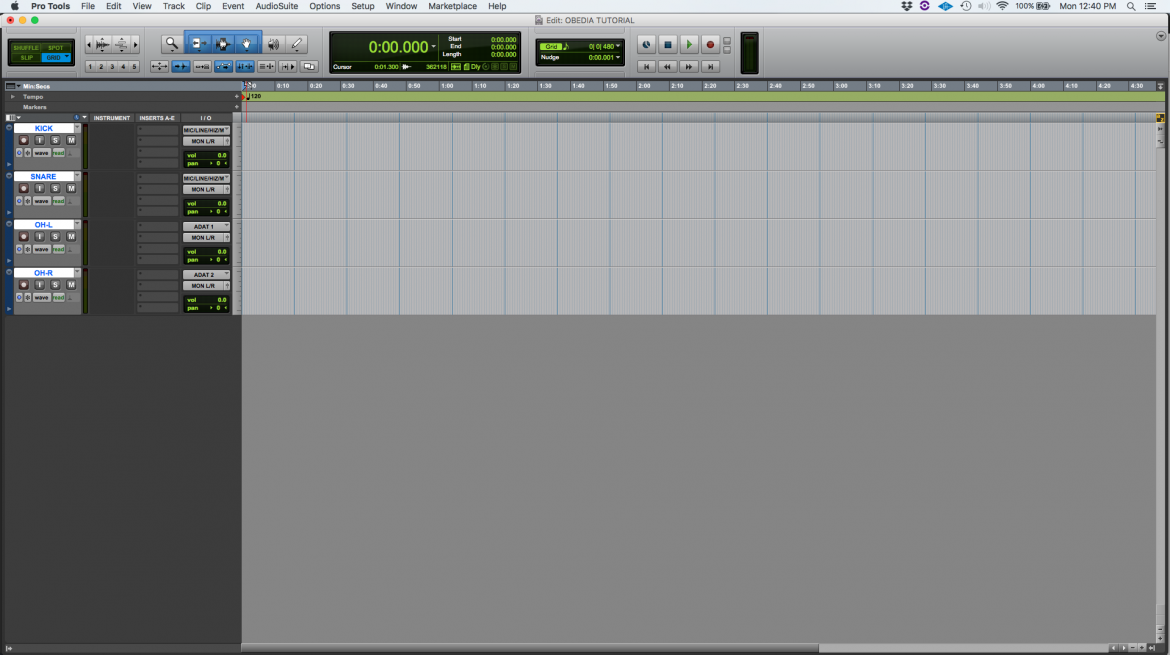Enable Input monitoring on OH-R
Viewport: 1170px width, 655px height.
click(x=39, y=285)
